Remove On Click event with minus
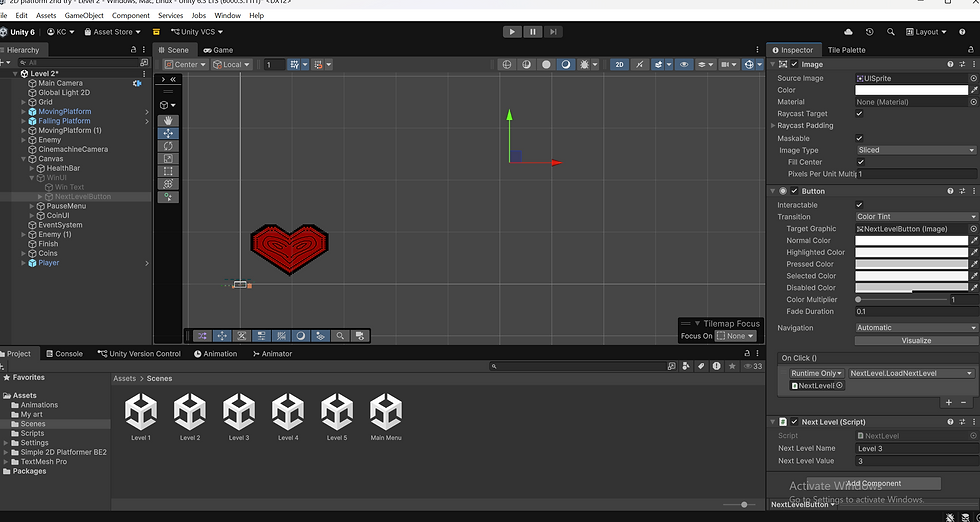The image size is (980, 522). [963, 403]
